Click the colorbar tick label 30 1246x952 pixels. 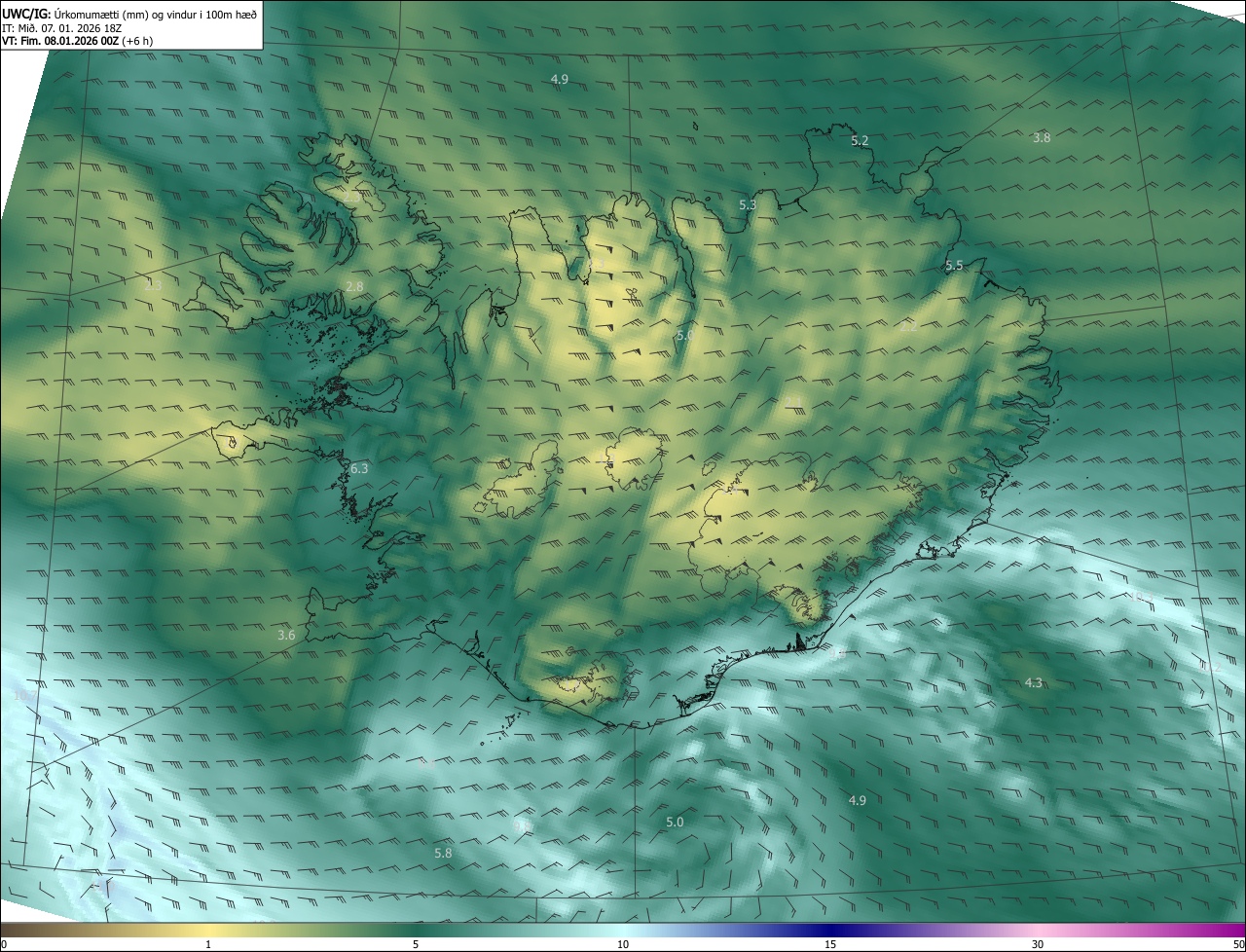pos(1038,944)
